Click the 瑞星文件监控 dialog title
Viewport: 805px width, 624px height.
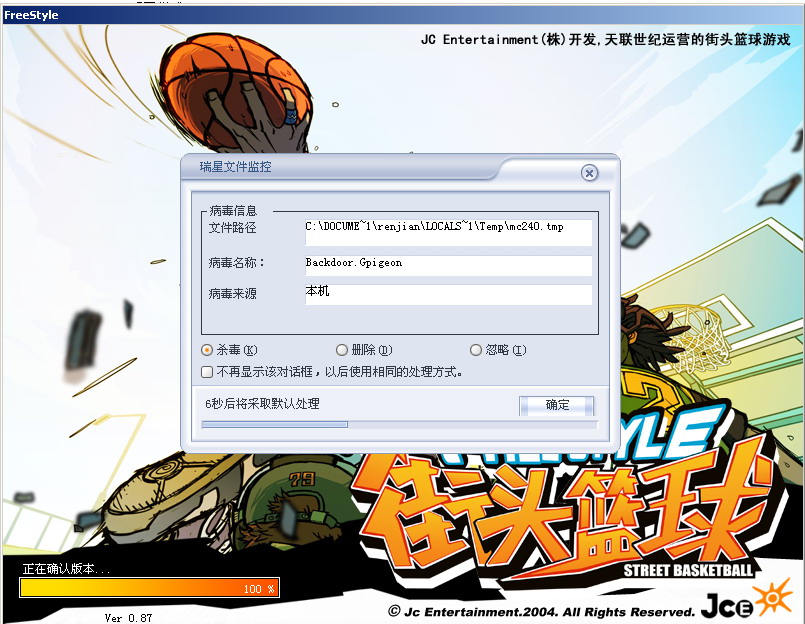pos(235,167)
